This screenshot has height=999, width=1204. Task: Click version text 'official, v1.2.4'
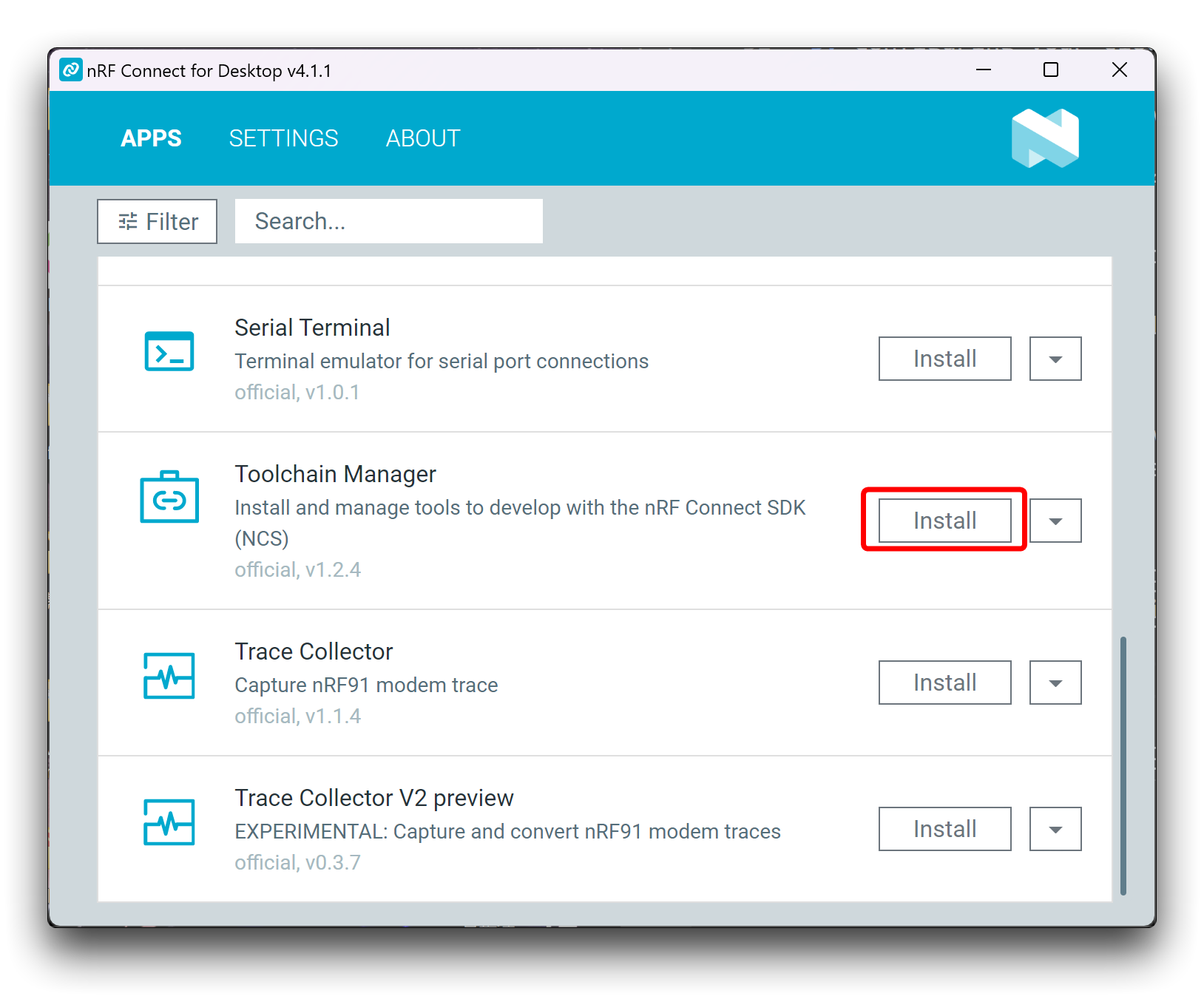point(298,569)
